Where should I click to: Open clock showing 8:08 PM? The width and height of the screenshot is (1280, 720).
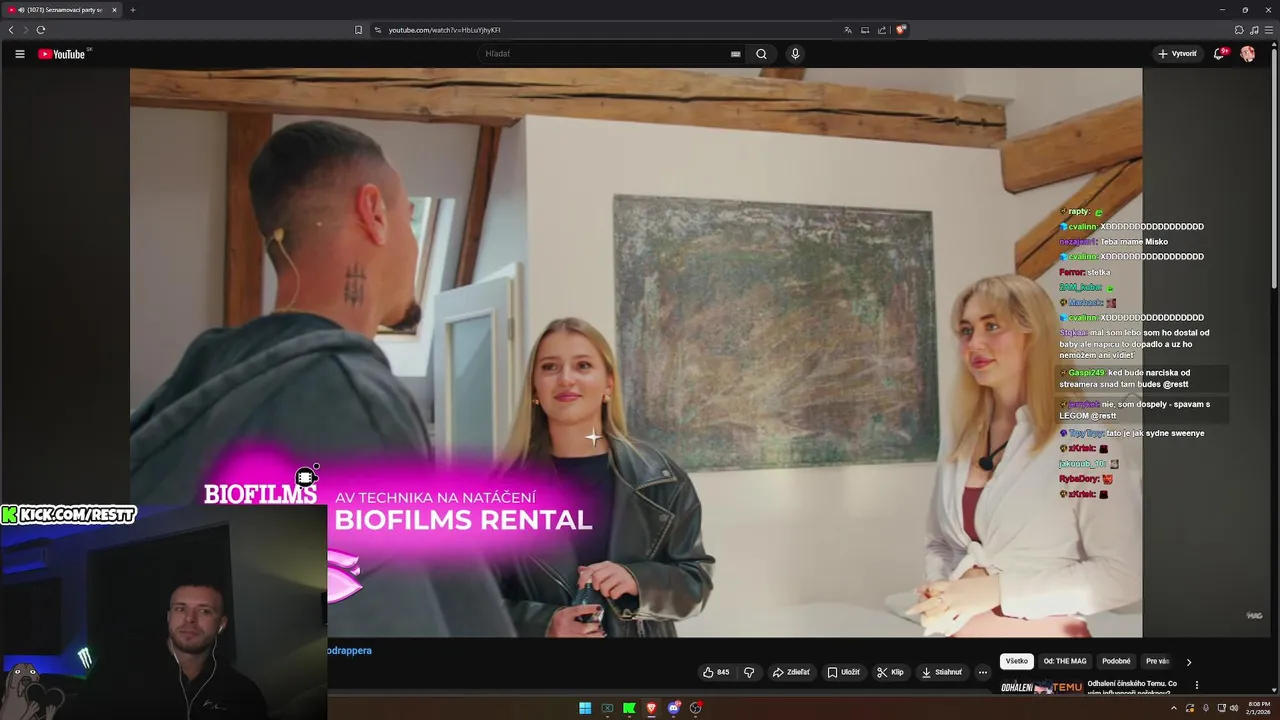(1259, 708)
